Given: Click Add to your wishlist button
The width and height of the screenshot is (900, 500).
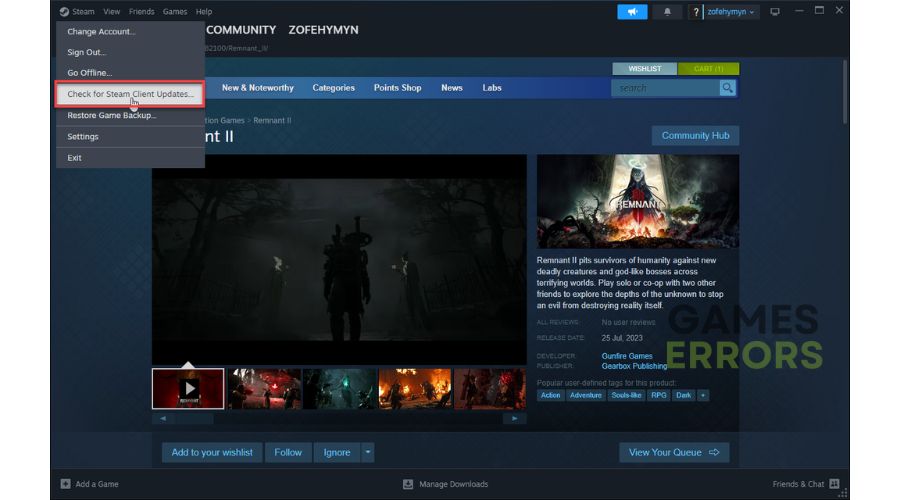Looking at the screenshot, I should [x=212, y=452].
